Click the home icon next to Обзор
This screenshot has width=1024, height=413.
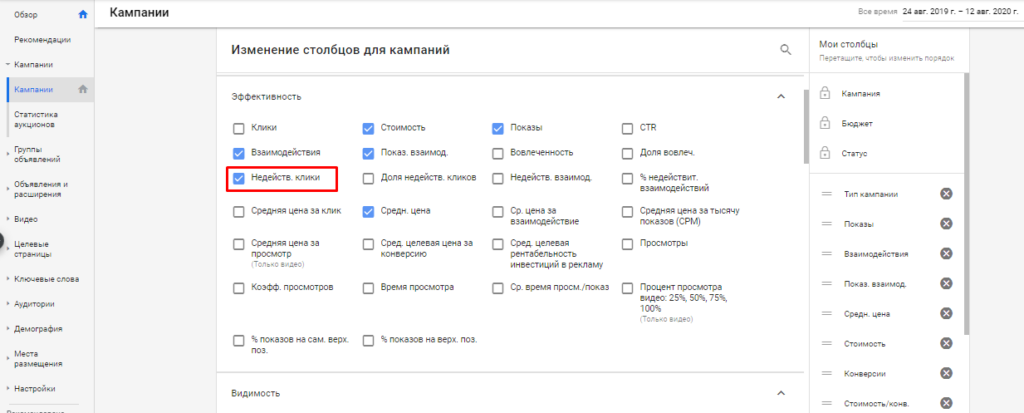pyautogui.click(x=82, y=14)
